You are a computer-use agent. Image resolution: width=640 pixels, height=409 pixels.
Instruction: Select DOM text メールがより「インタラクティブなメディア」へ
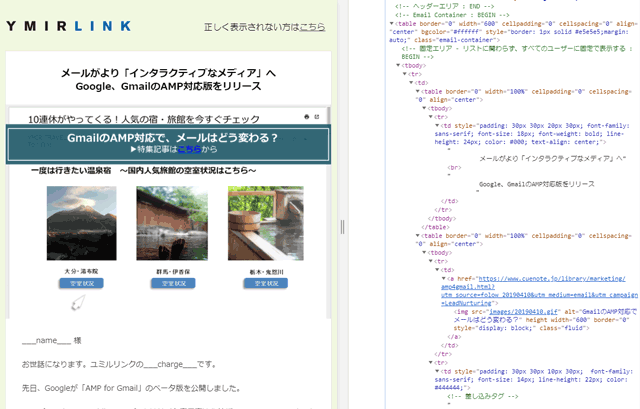[x=553, y=158]
